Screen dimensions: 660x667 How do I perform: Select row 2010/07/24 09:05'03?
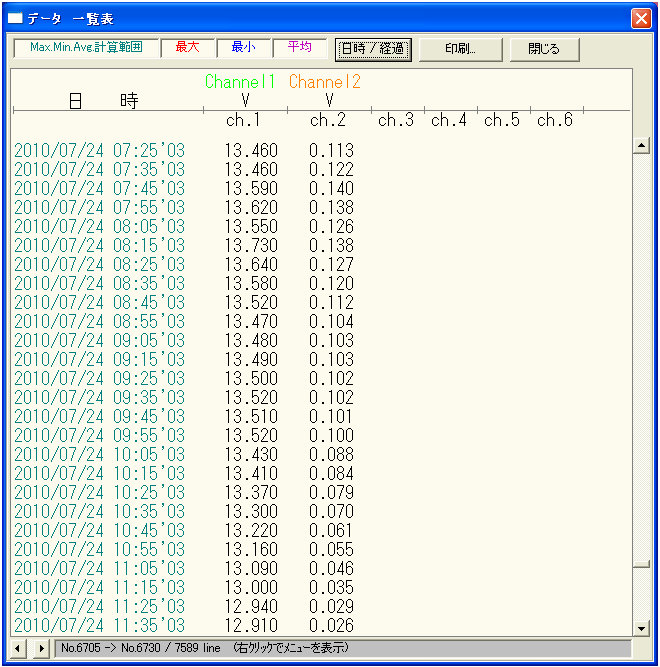pyautogui.click(x=184, y=341)
